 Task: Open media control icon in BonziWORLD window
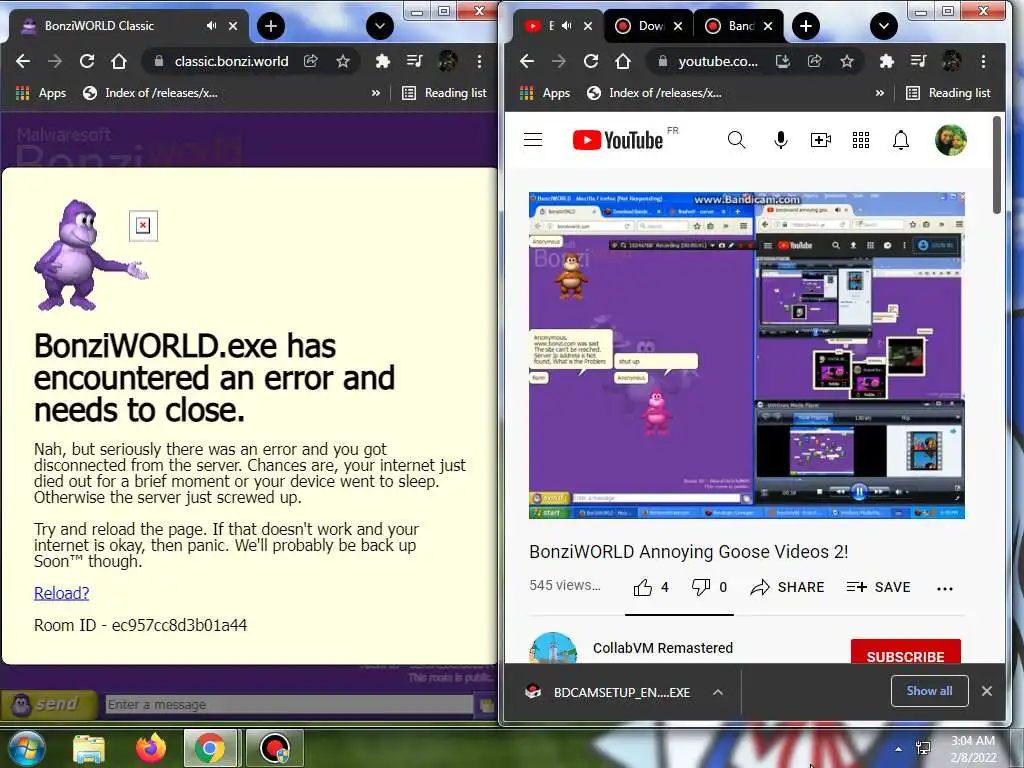click(415, 61)
